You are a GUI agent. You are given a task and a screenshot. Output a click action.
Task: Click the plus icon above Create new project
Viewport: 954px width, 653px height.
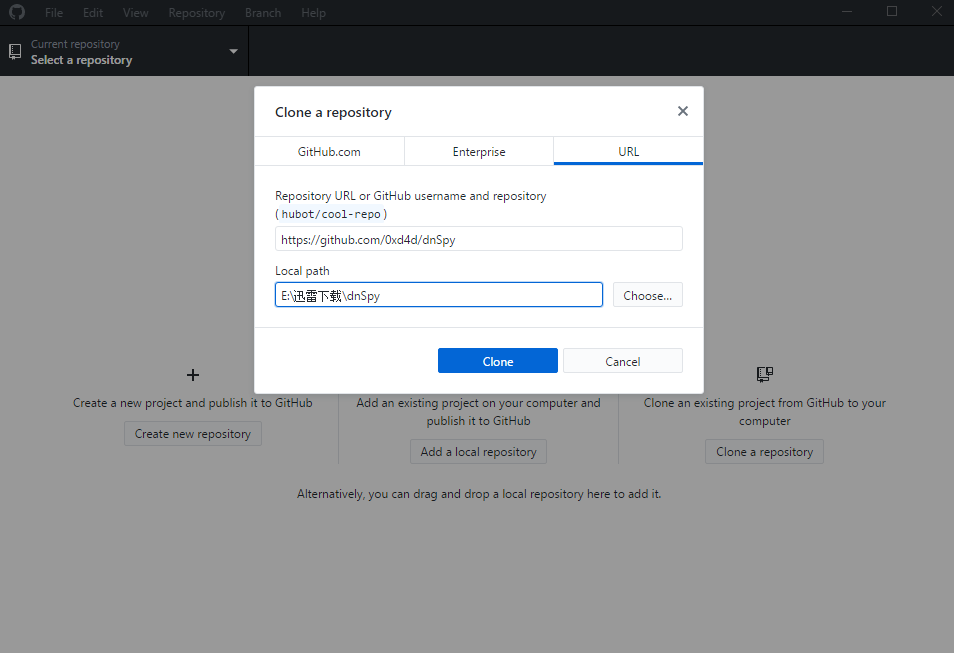pyautogui.click(x=193, y=375)
